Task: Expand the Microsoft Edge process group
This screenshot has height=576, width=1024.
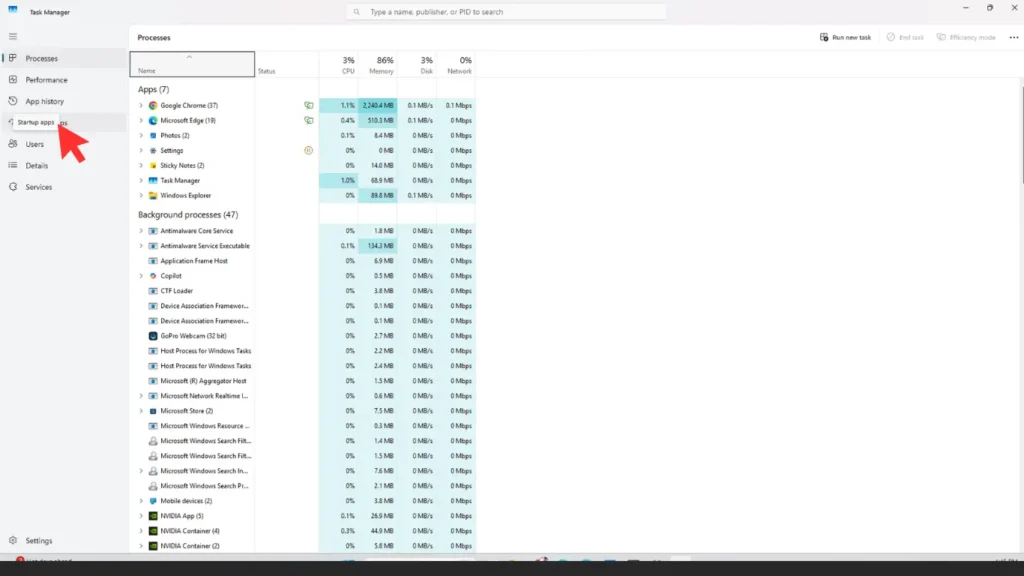Action: (x=139, y=120)
